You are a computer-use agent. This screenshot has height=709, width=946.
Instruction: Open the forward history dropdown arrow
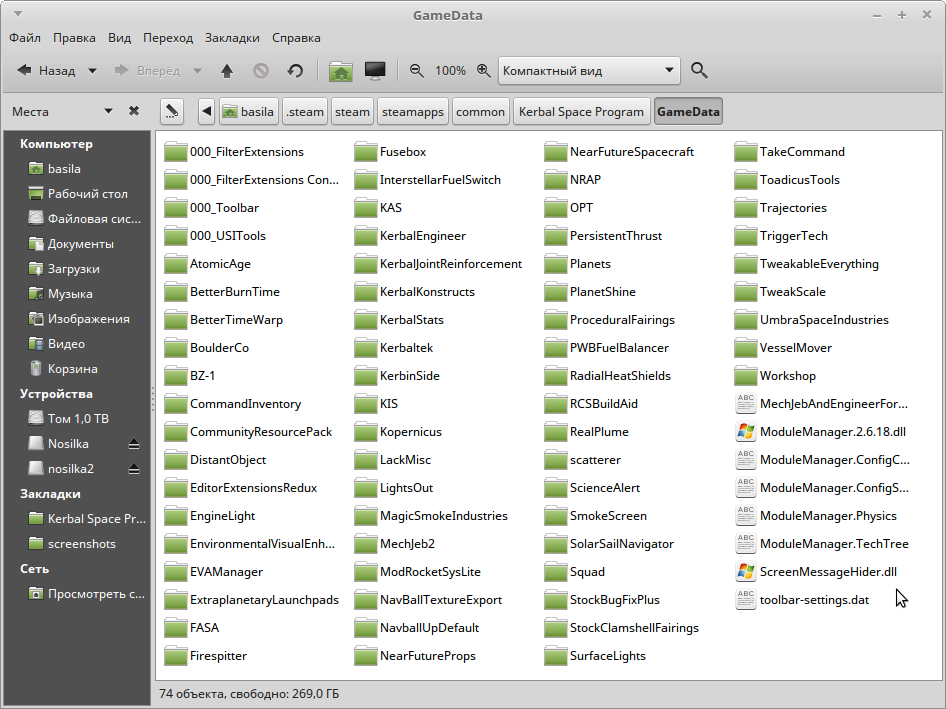point(197,71)
